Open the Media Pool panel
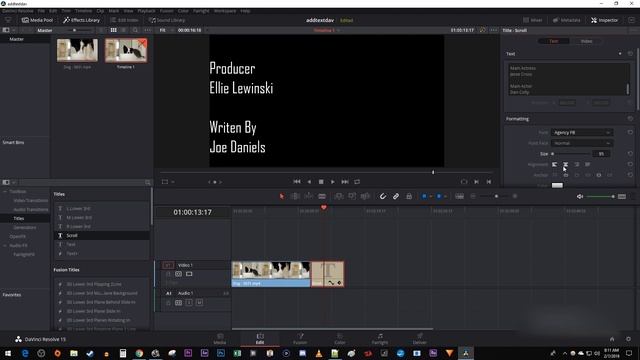Screen dimensions: 640x360 coord(38,20)
